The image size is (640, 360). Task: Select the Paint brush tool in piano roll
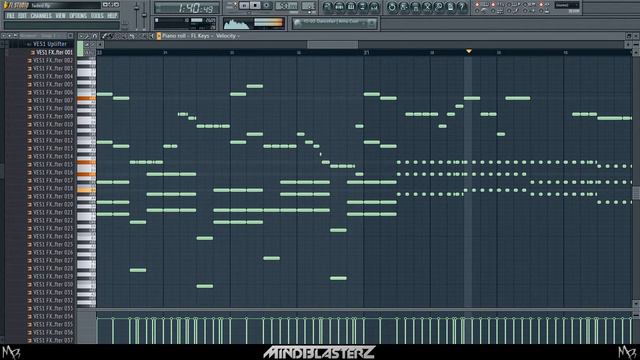(x=110, y=36)
